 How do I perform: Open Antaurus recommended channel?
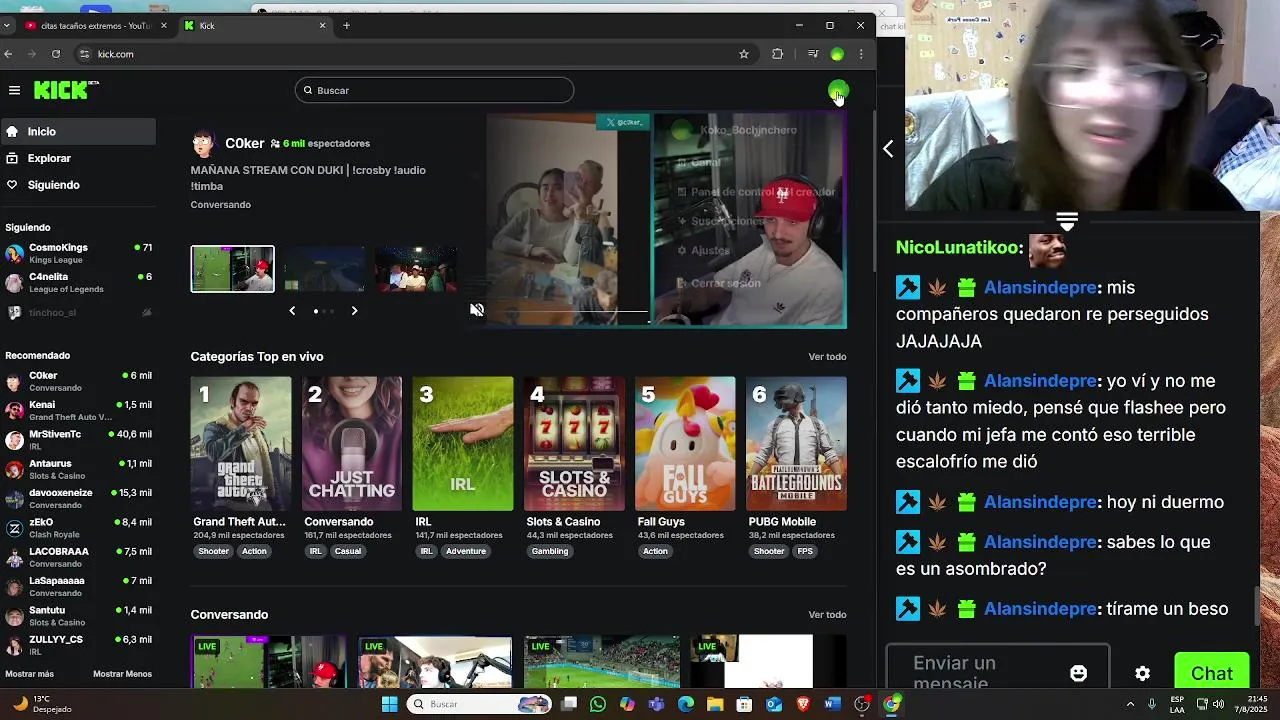click(x=78, y=469)
